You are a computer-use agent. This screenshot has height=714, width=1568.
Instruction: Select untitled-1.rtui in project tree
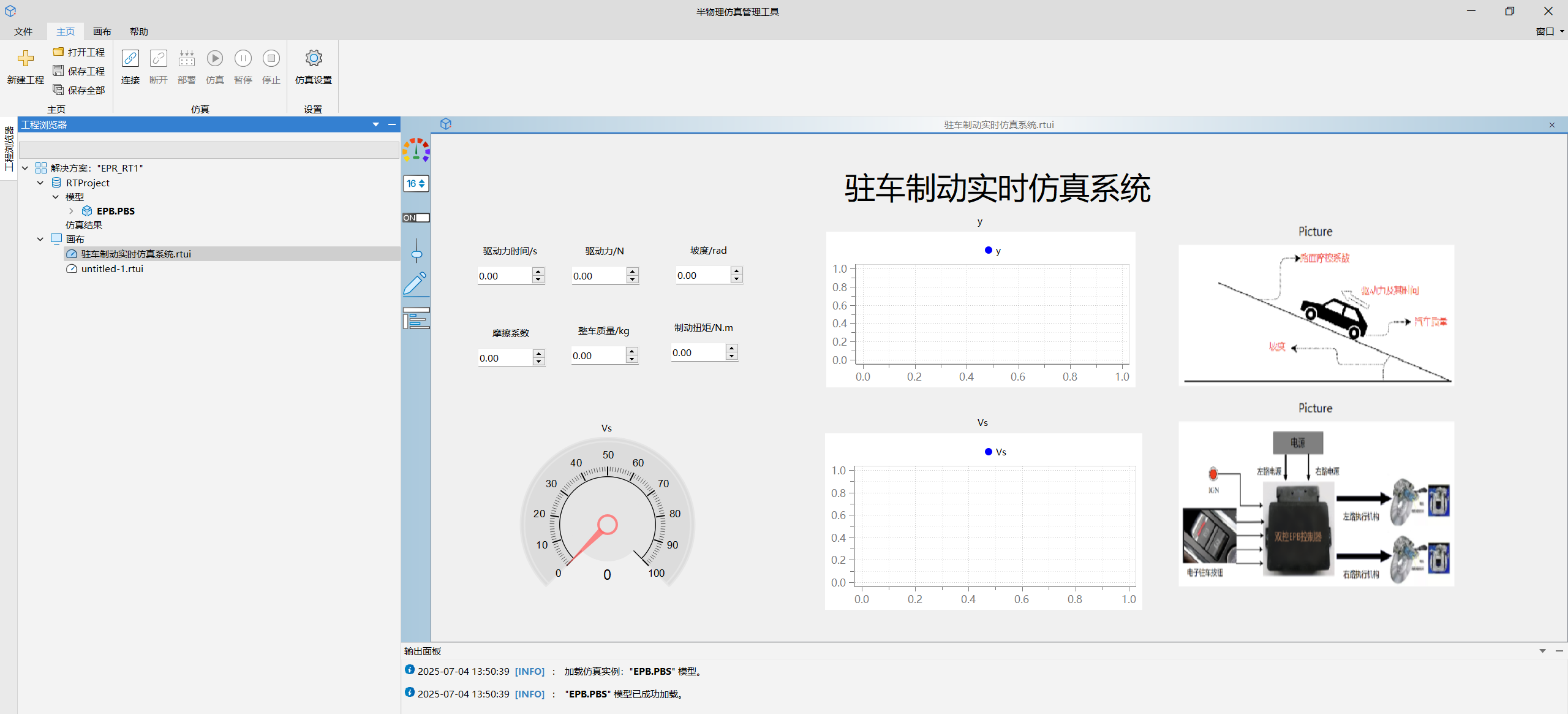coord(112,268)
